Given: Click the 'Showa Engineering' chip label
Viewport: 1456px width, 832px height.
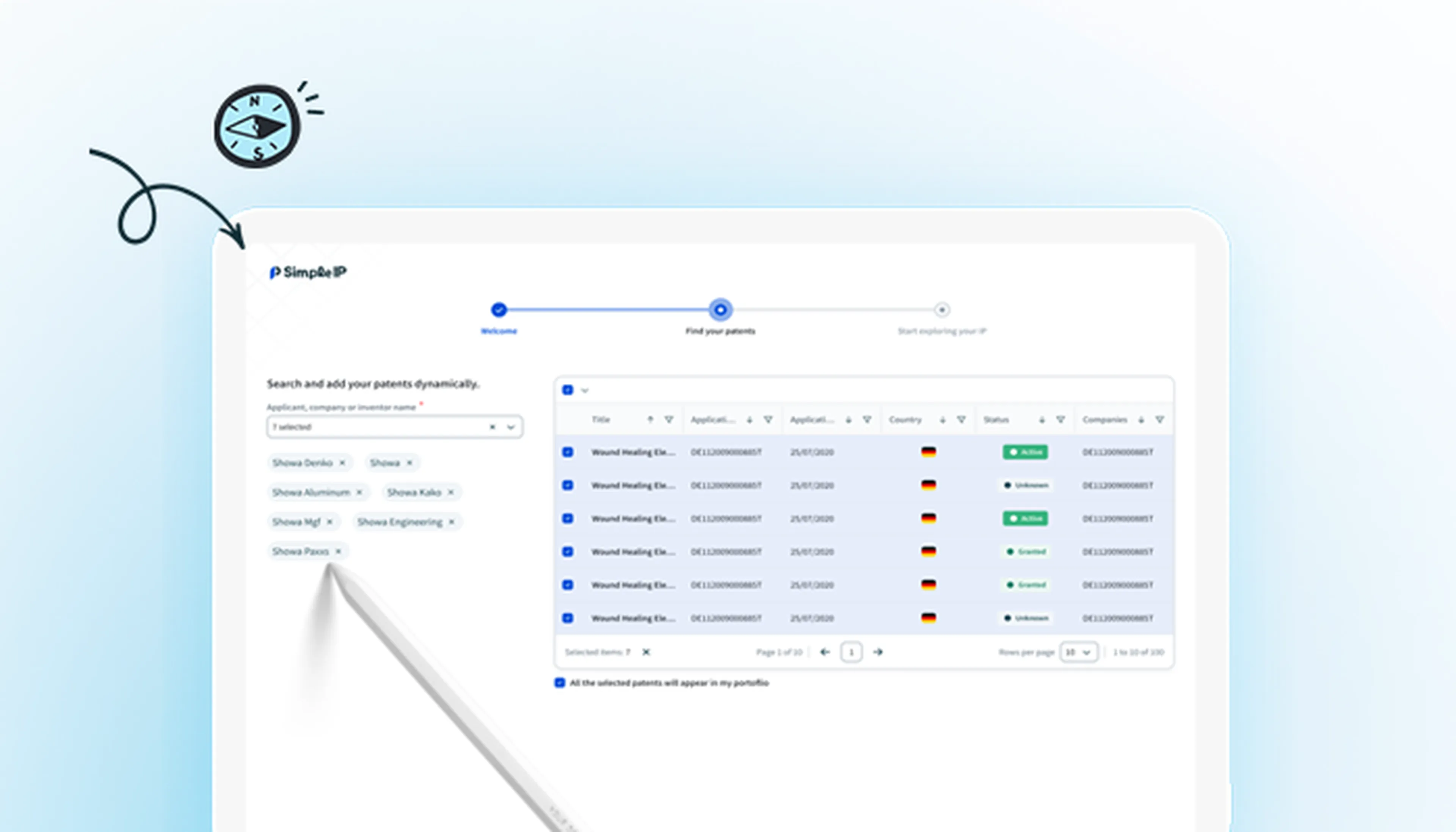Looking at the screenshot, I should coord(400,522).
